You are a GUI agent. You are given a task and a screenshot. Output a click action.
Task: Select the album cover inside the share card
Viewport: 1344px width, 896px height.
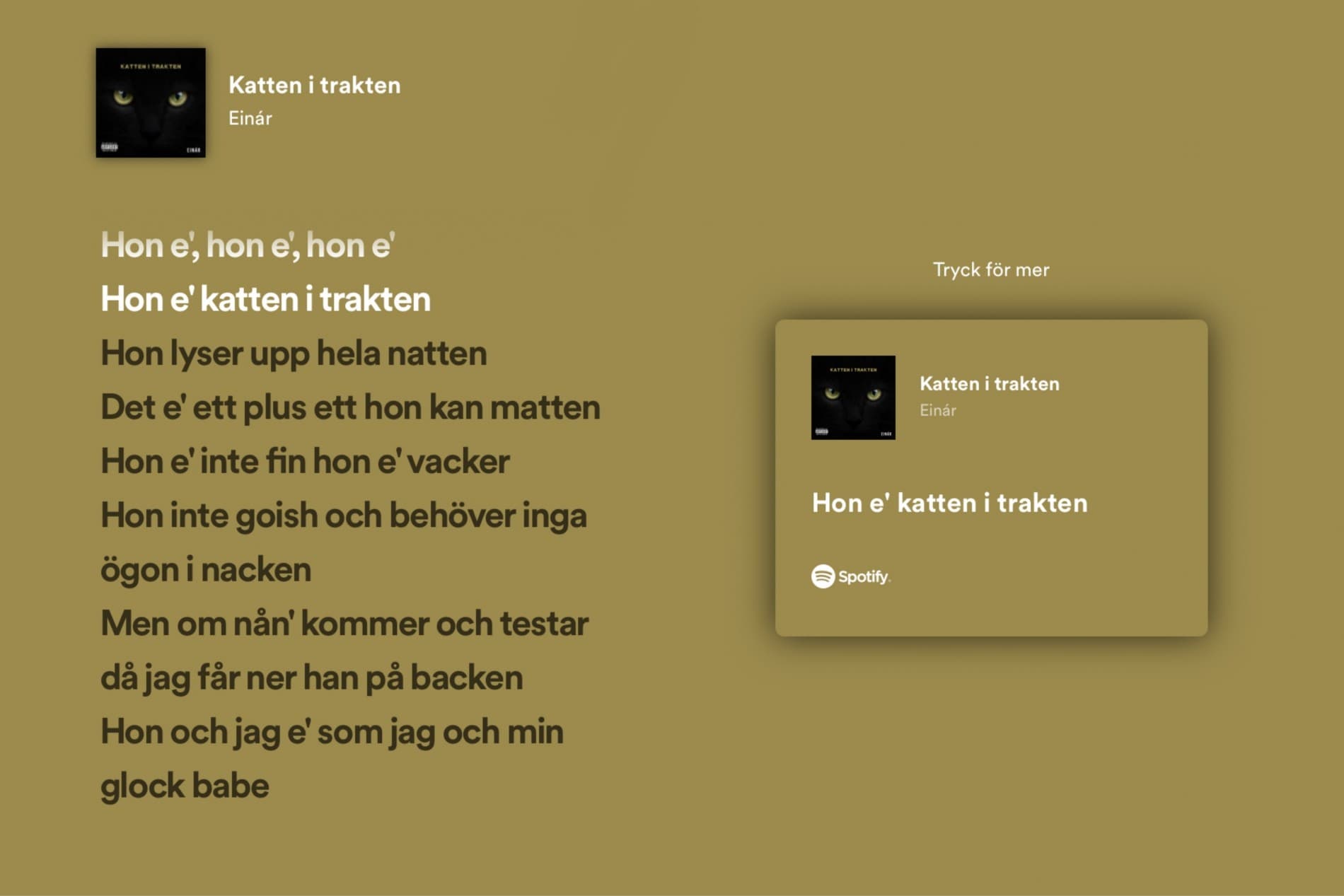tap(853, 397)
